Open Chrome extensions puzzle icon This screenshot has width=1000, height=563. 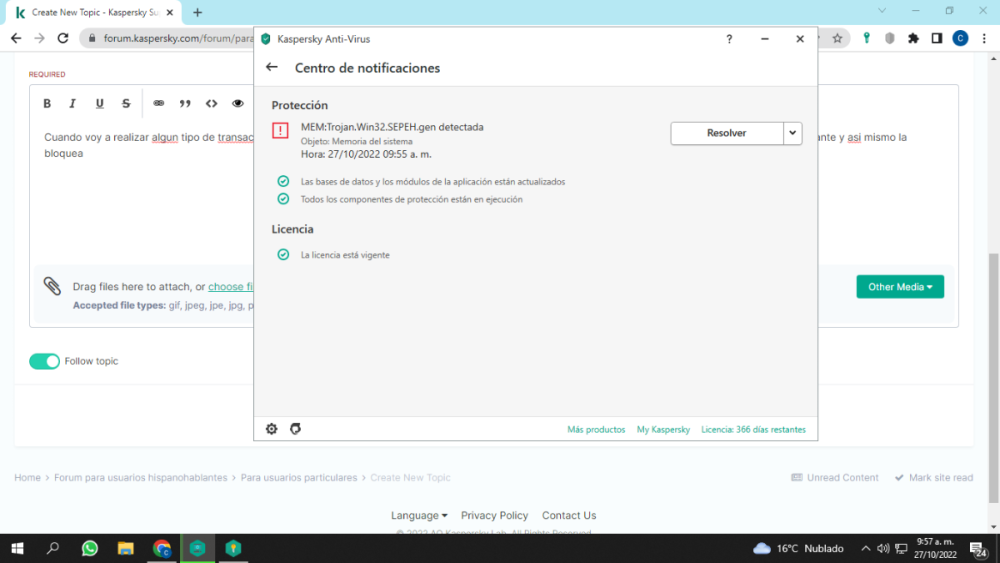pyautogui.click(x=913, y=38)
